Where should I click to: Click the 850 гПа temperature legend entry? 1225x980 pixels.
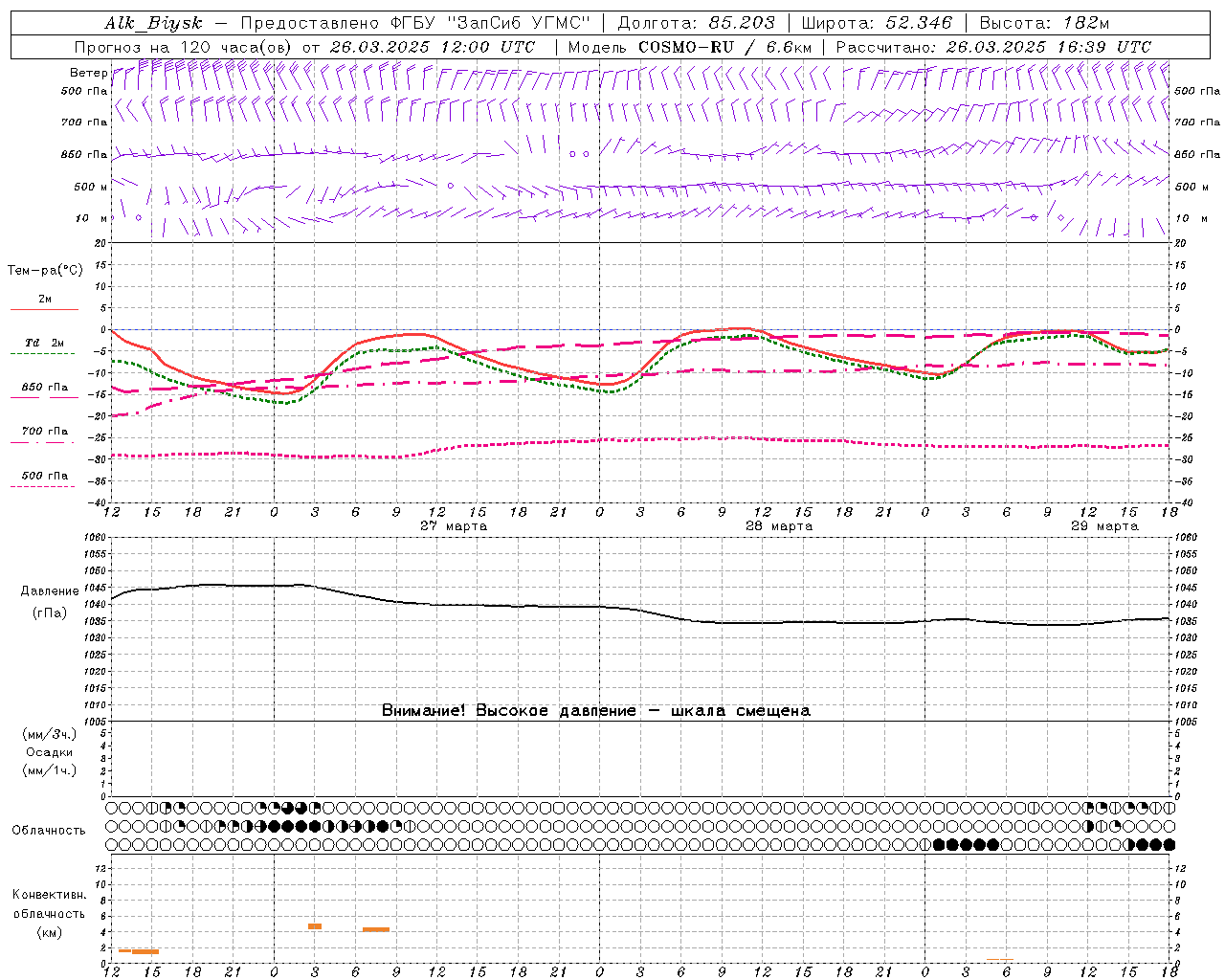tap(45, 388)
